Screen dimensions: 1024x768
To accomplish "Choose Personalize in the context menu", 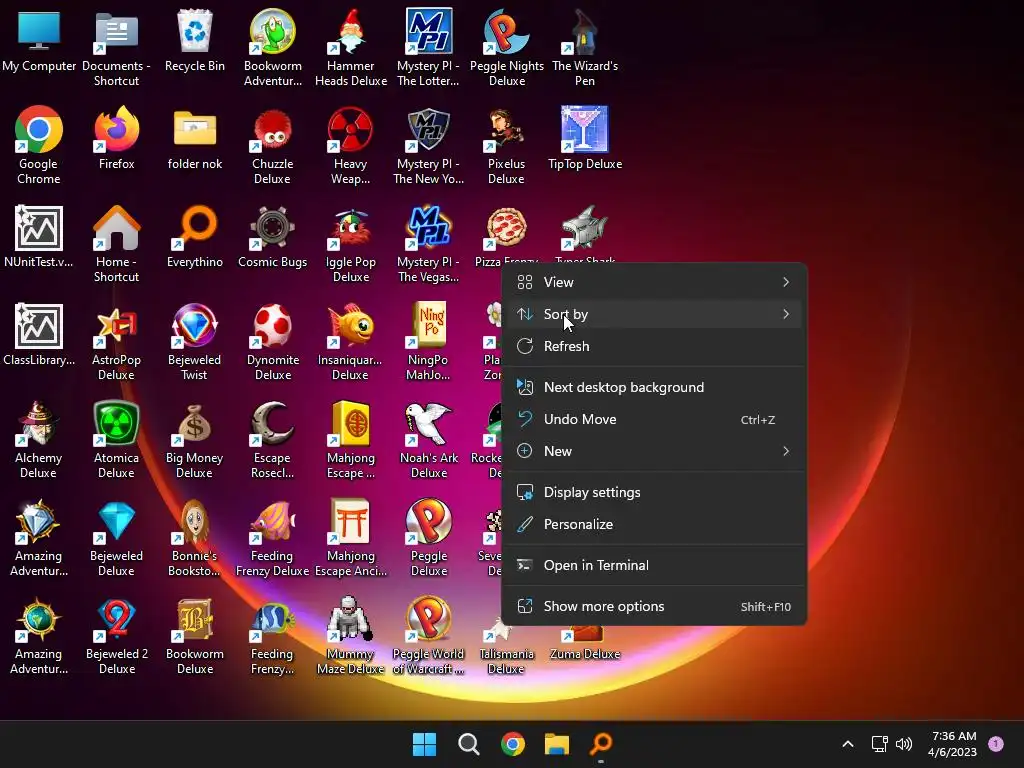I will coord(654,524).
